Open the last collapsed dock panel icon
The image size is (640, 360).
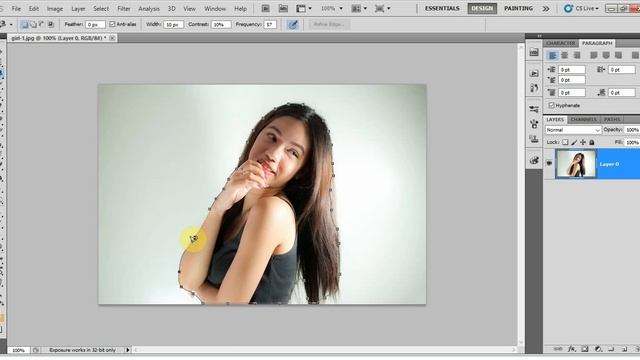pos(534,160)
